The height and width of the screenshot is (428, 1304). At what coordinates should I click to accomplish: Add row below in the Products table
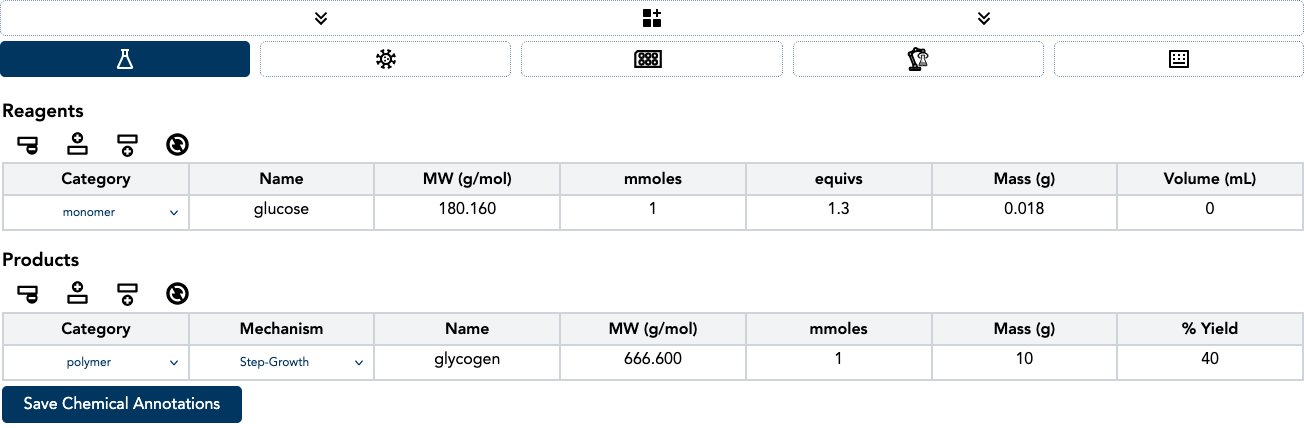(127, 294)
